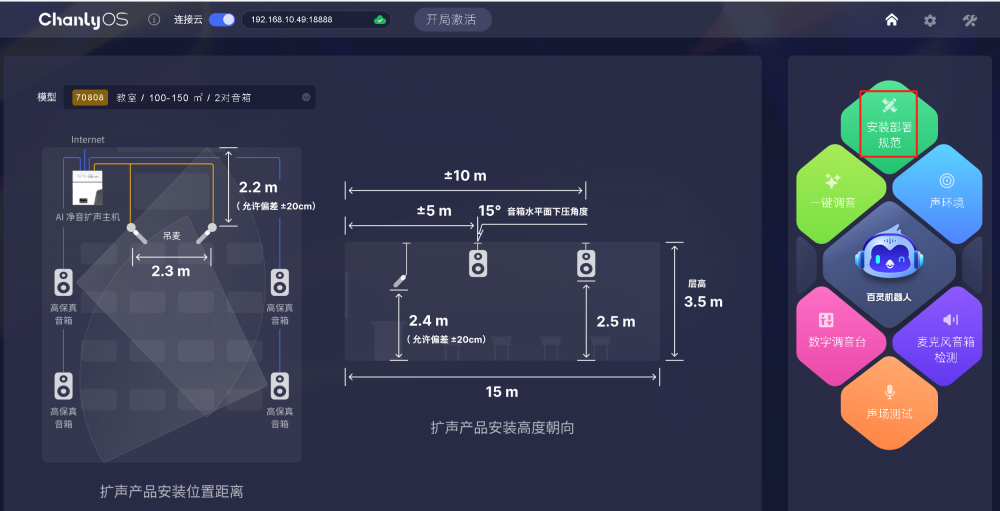Click the green cloud status icon
The image size is (1000, 511).
point(379,20)
